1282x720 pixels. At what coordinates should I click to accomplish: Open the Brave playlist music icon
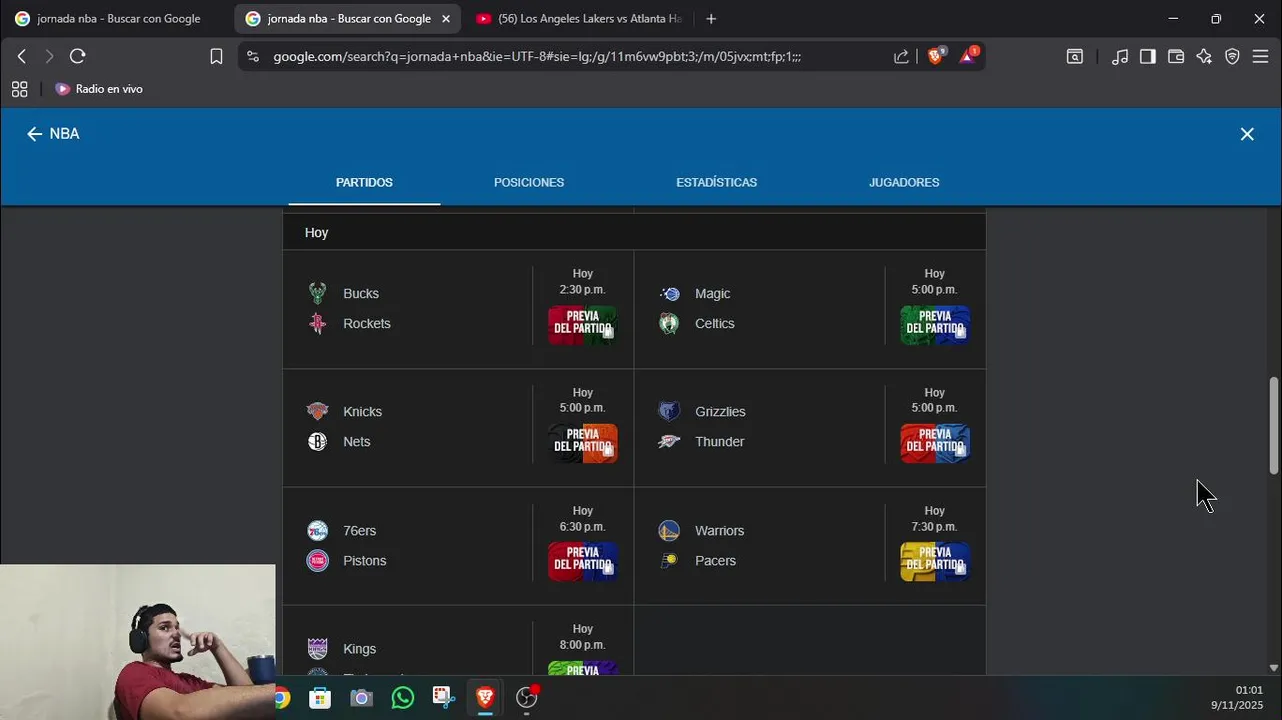1120,57
